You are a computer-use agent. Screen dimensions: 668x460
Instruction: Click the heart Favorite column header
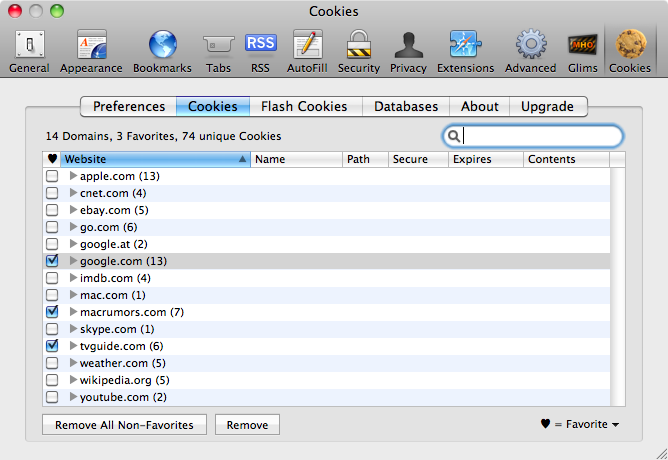point(52,159)
